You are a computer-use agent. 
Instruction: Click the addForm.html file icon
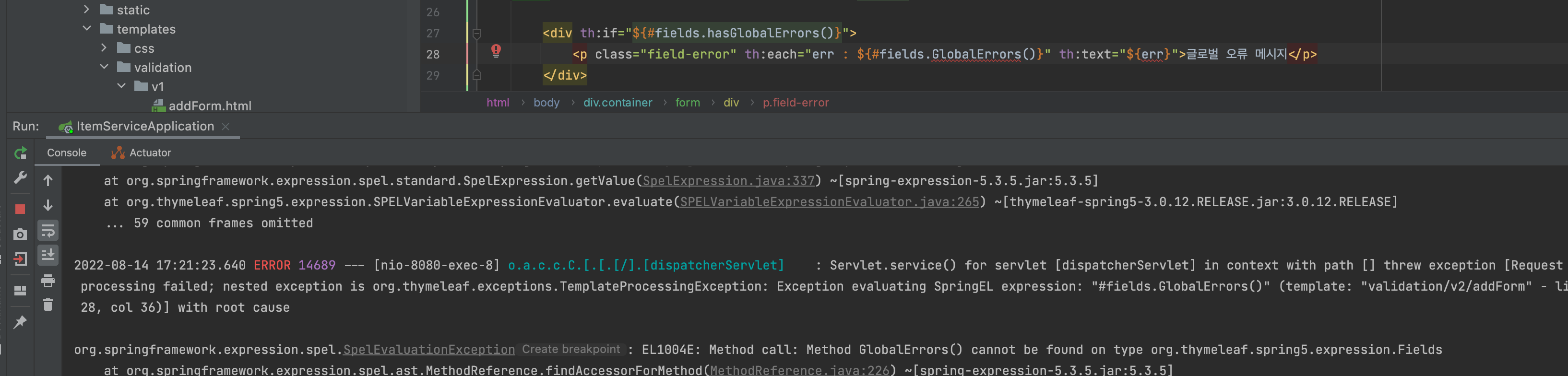tap(159, 106)
